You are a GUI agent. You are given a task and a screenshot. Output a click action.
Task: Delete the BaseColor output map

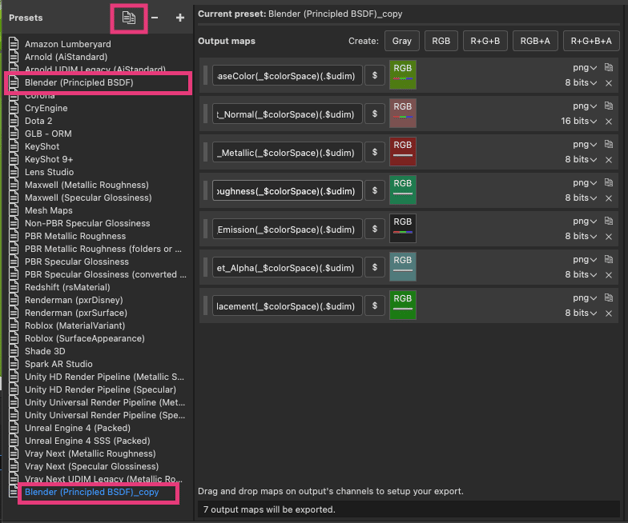tap(609, 83)
